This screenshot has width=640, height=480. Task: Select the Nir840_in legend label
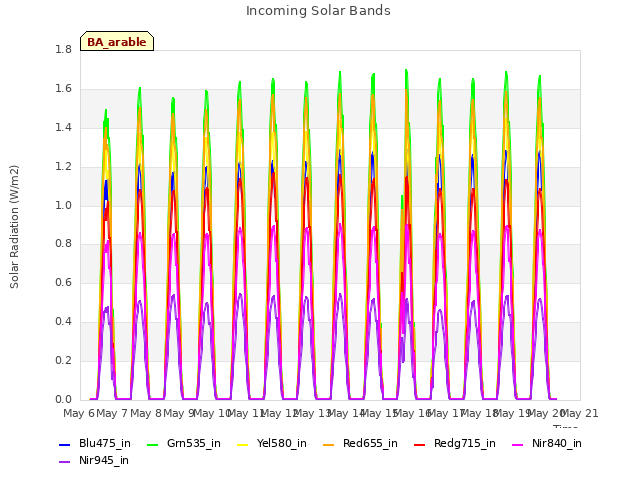(x=557, y=443)
